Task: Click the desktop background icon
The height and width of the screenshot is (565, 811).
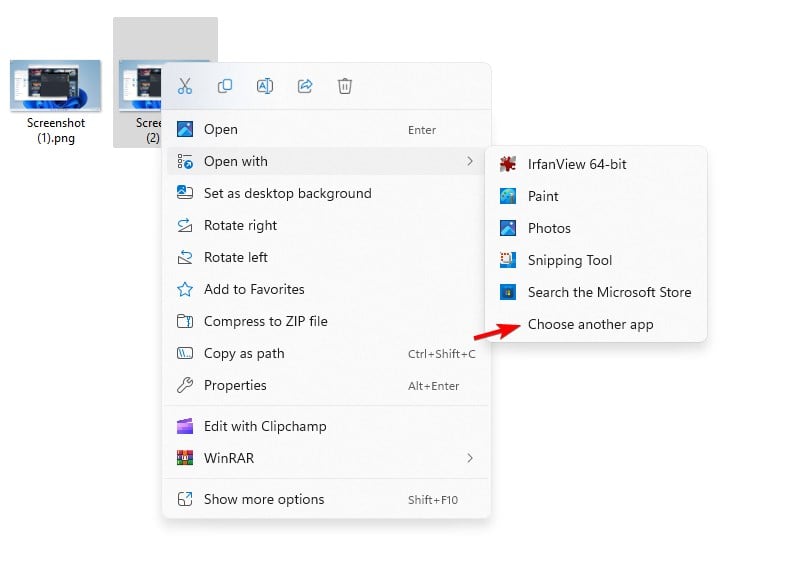Action: (x=185, y=193)
